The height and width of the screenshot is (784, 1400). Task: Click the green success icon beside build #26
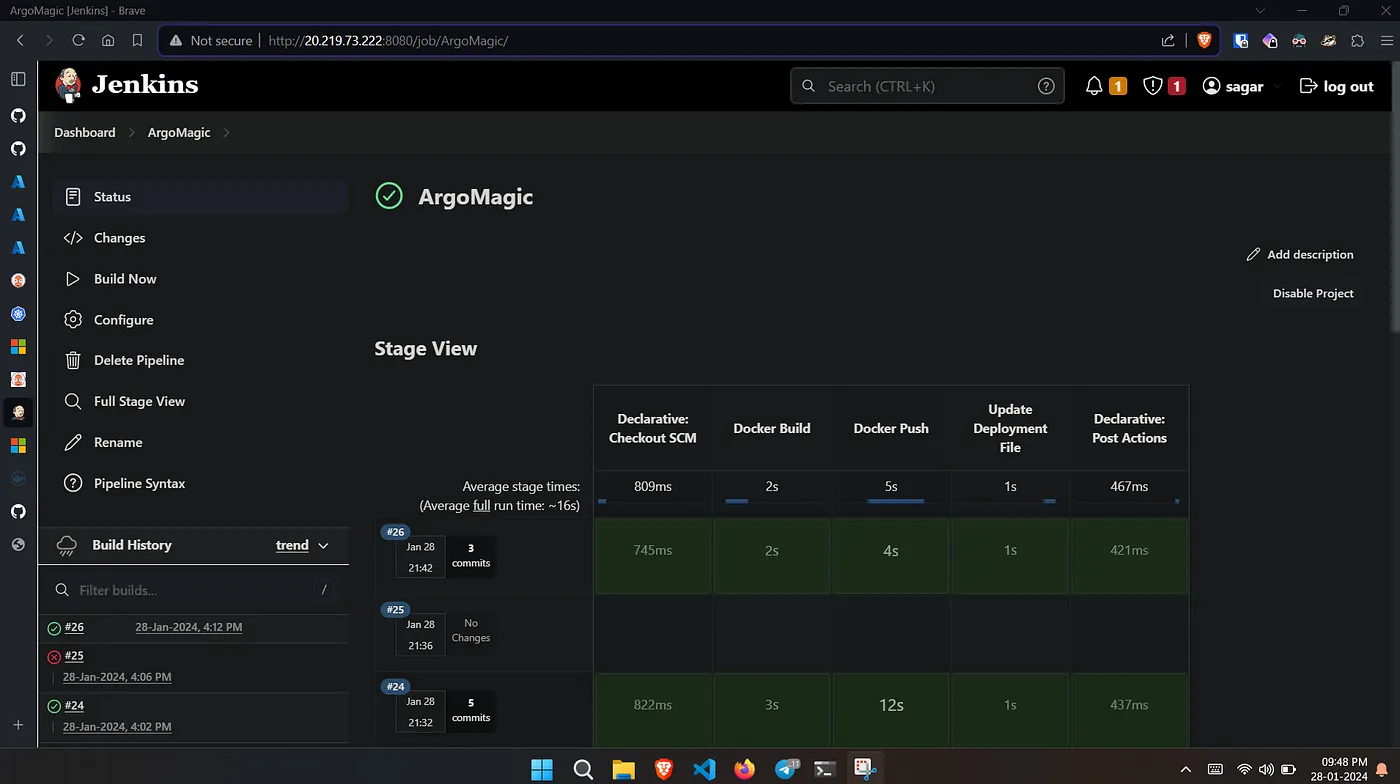54,628
